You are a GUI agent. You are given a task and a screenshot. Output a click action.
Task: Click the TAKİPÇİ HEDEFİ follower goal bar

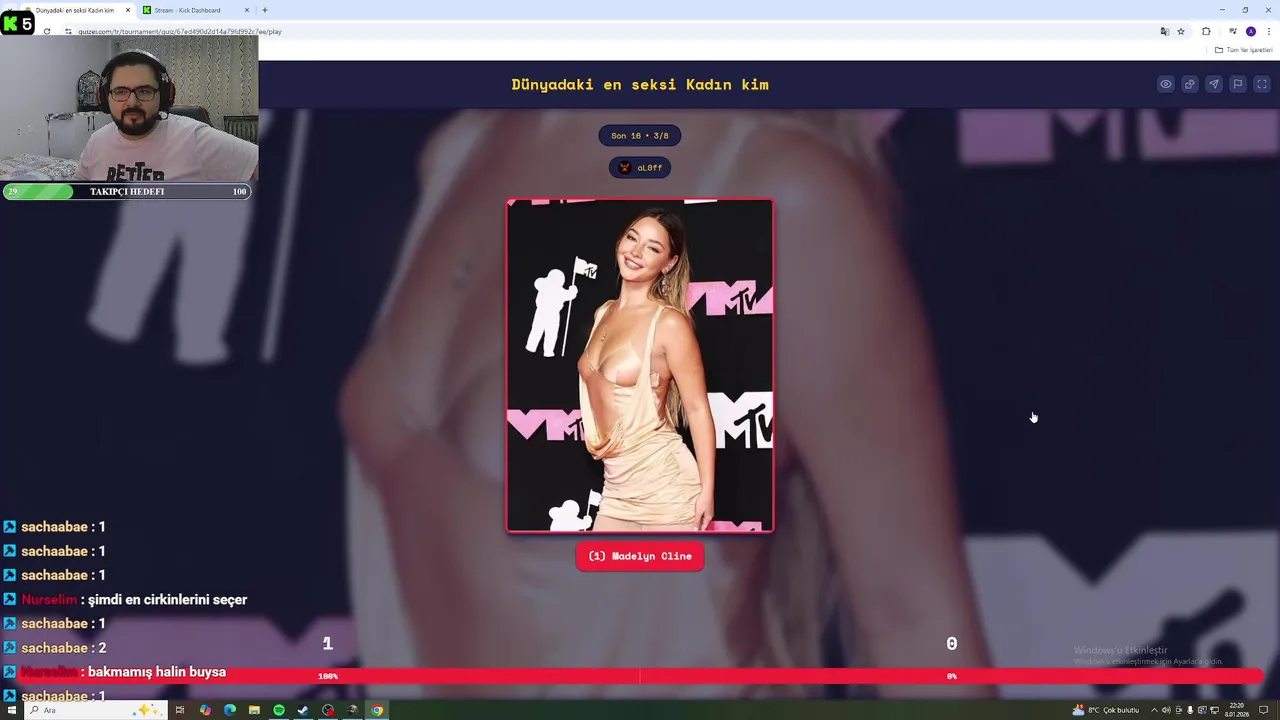(x=127, y=191)
